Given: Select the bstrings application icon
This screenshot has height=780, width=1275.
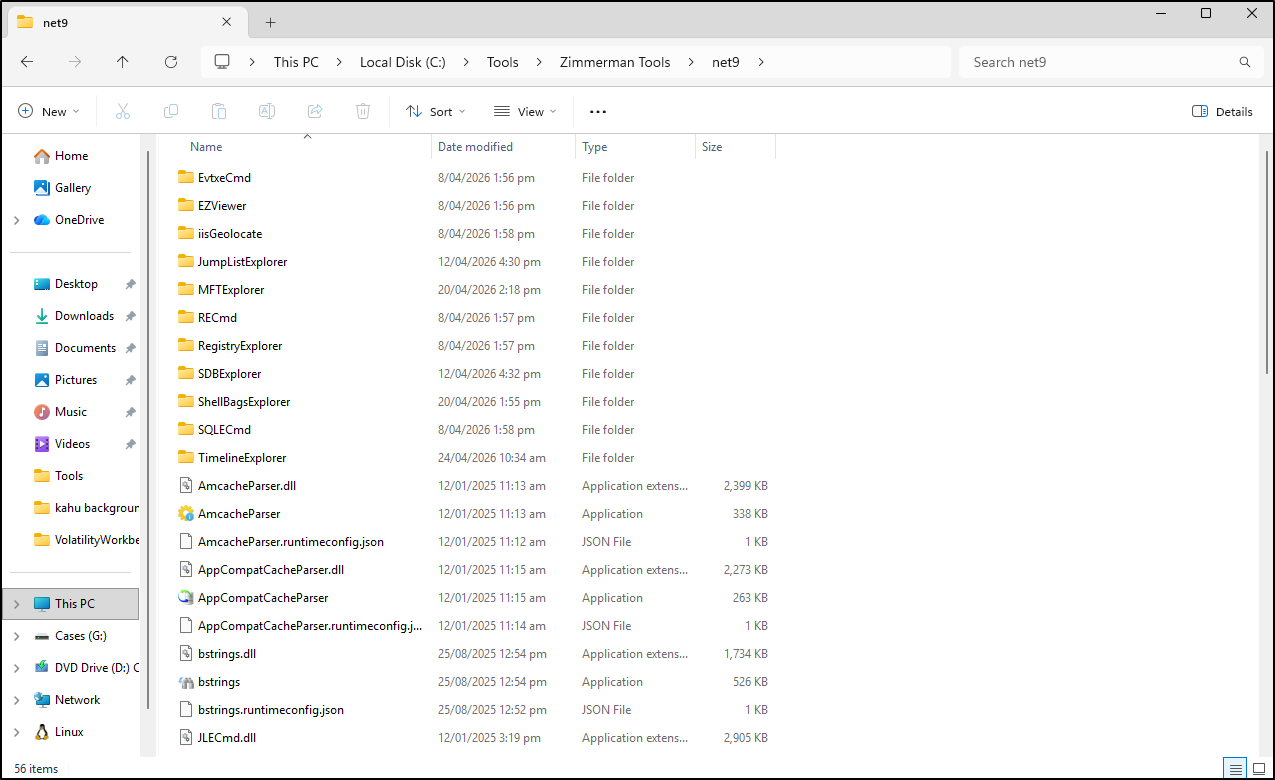Looking at the screenshot, I should click(x=185, y=682).
